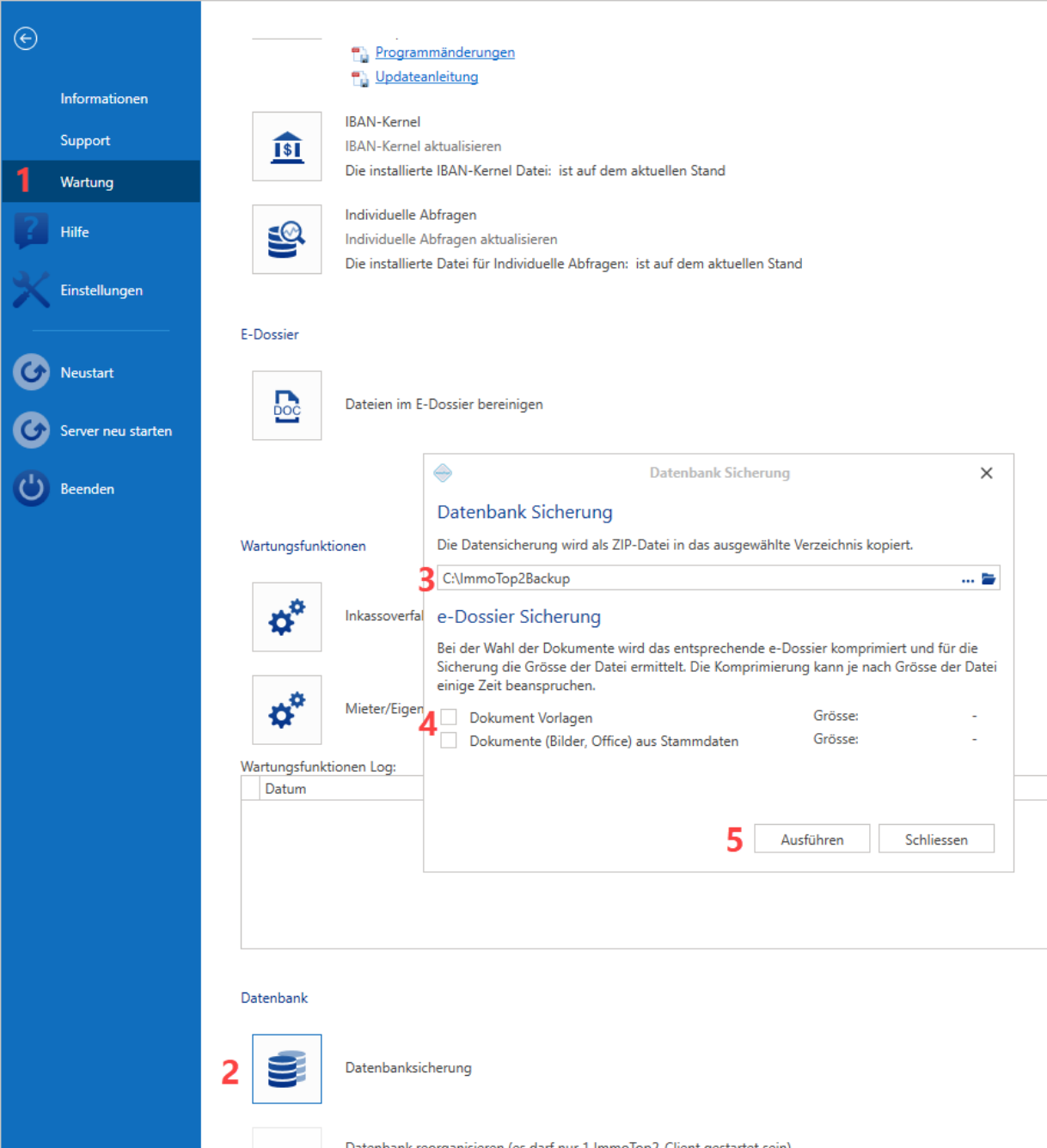Viewport: 1047px width, 1148px height.
Task: Click the PDF icon beside Updateanleitung
Action: pos(359,78)
